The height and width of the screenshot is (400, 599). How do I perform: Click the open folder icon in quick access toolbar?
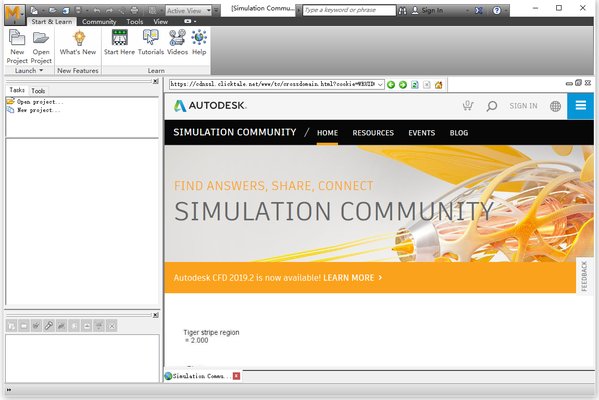52,10
